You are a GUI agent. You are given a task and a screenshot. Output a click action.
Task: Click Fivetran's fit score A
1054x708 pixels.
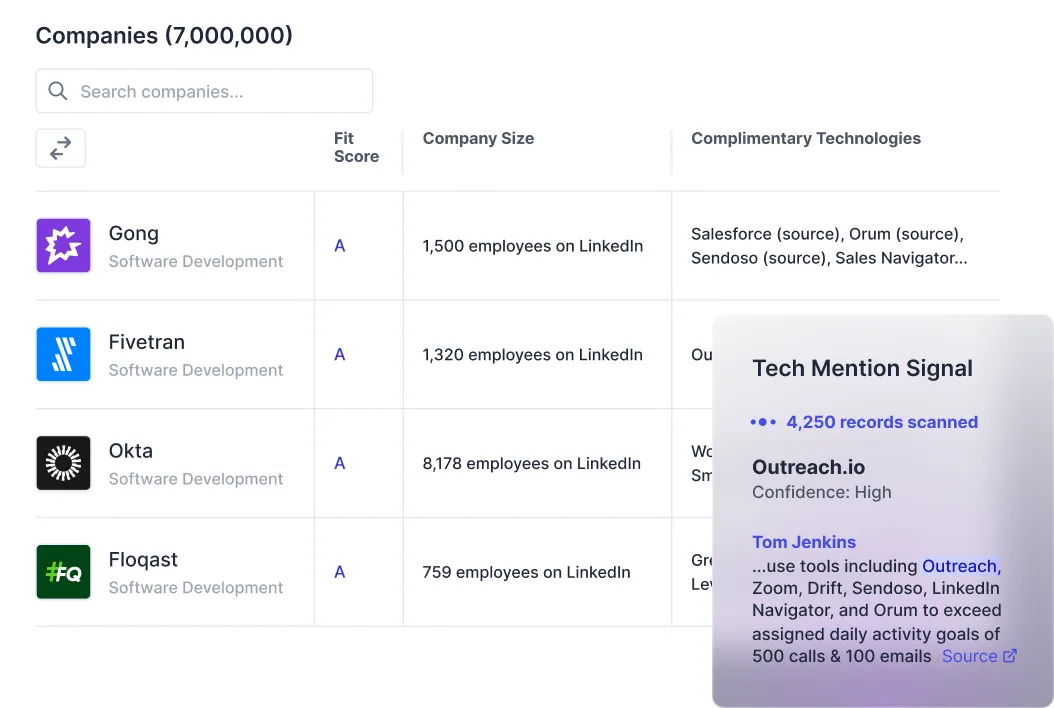(x=339, y=355)
